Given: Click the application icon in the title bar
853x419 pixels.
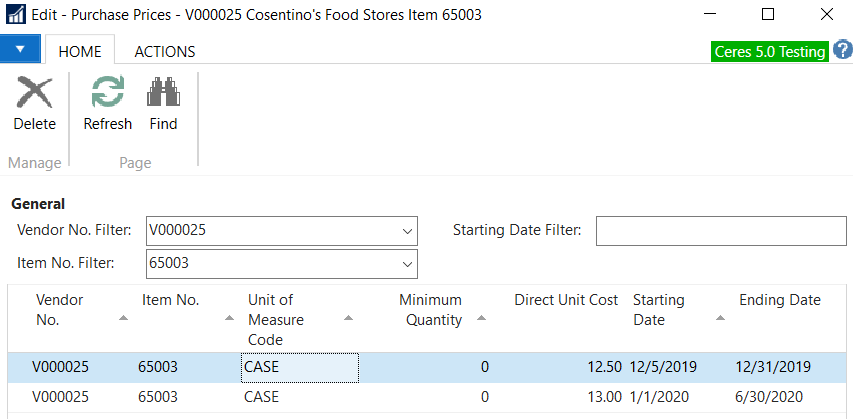Looking at the screenshot, I should [15, 15].
